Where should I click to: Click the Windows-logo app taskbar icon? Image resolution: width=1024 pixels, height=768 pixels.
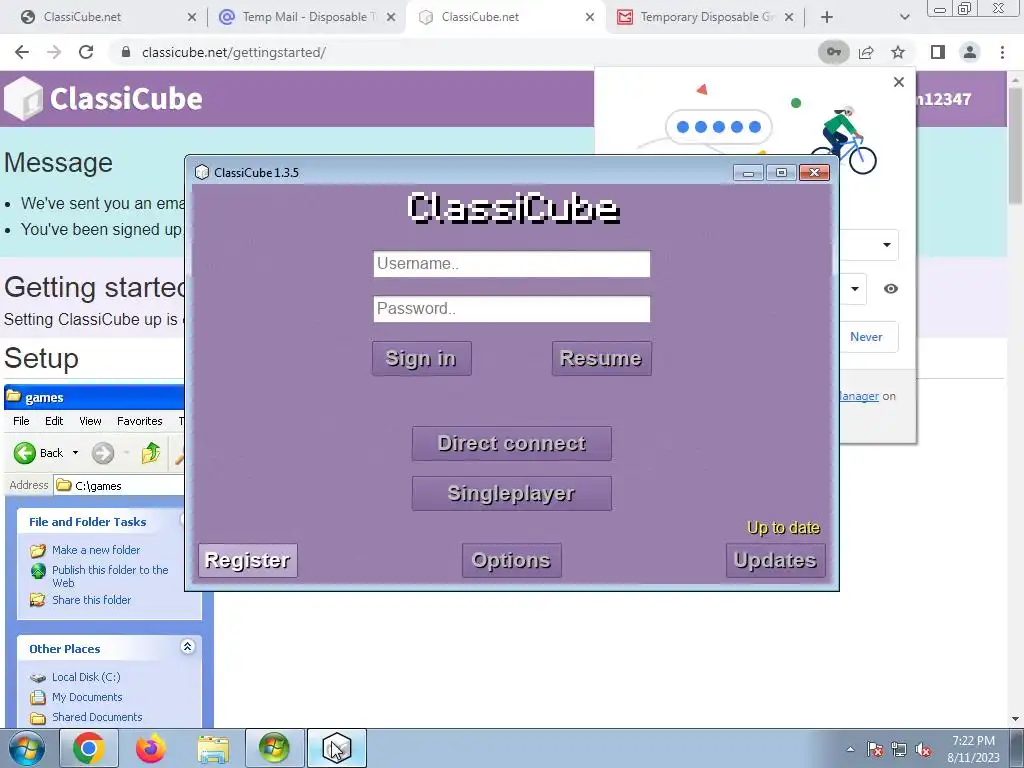click(x=274, y=748)
